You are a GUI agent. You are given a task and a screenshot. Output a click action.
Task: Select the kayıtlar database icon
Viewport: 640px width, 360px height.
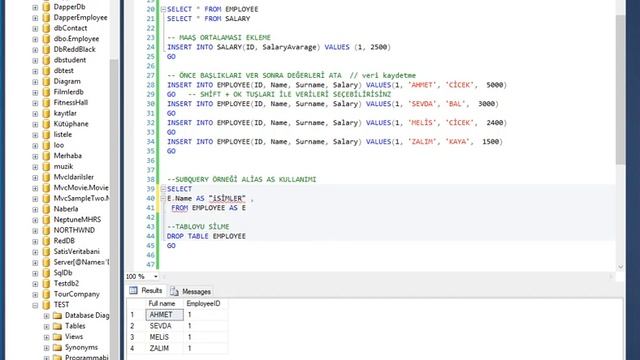tap(46, 113)
